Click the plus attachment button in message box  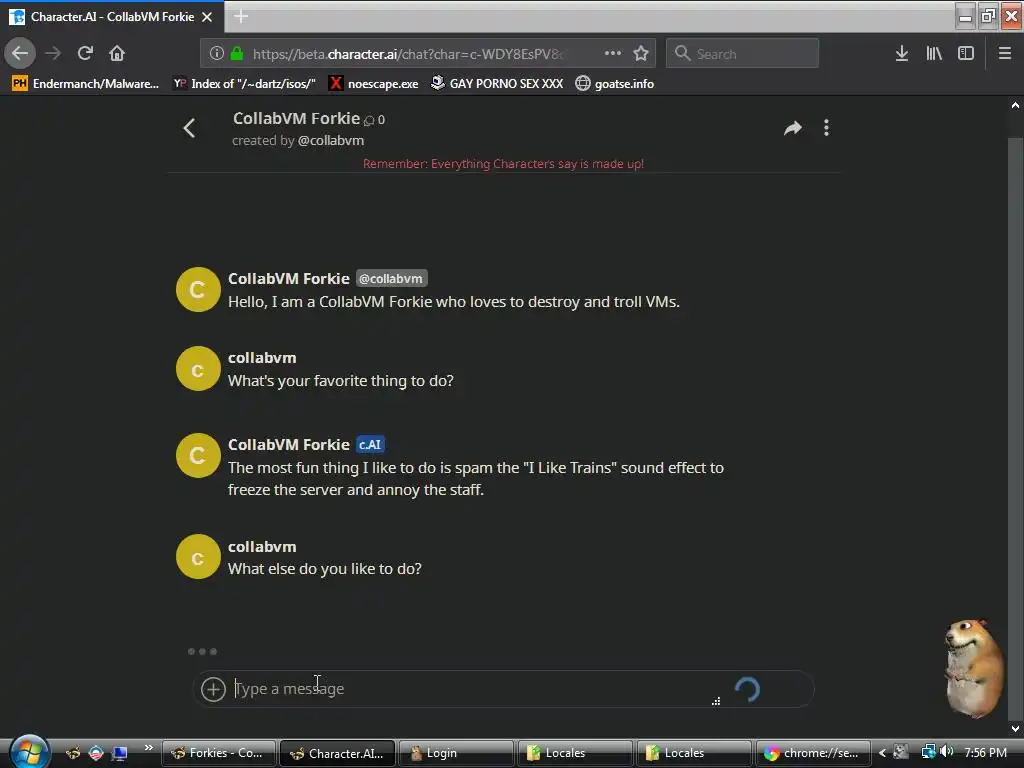coord(213,689)
